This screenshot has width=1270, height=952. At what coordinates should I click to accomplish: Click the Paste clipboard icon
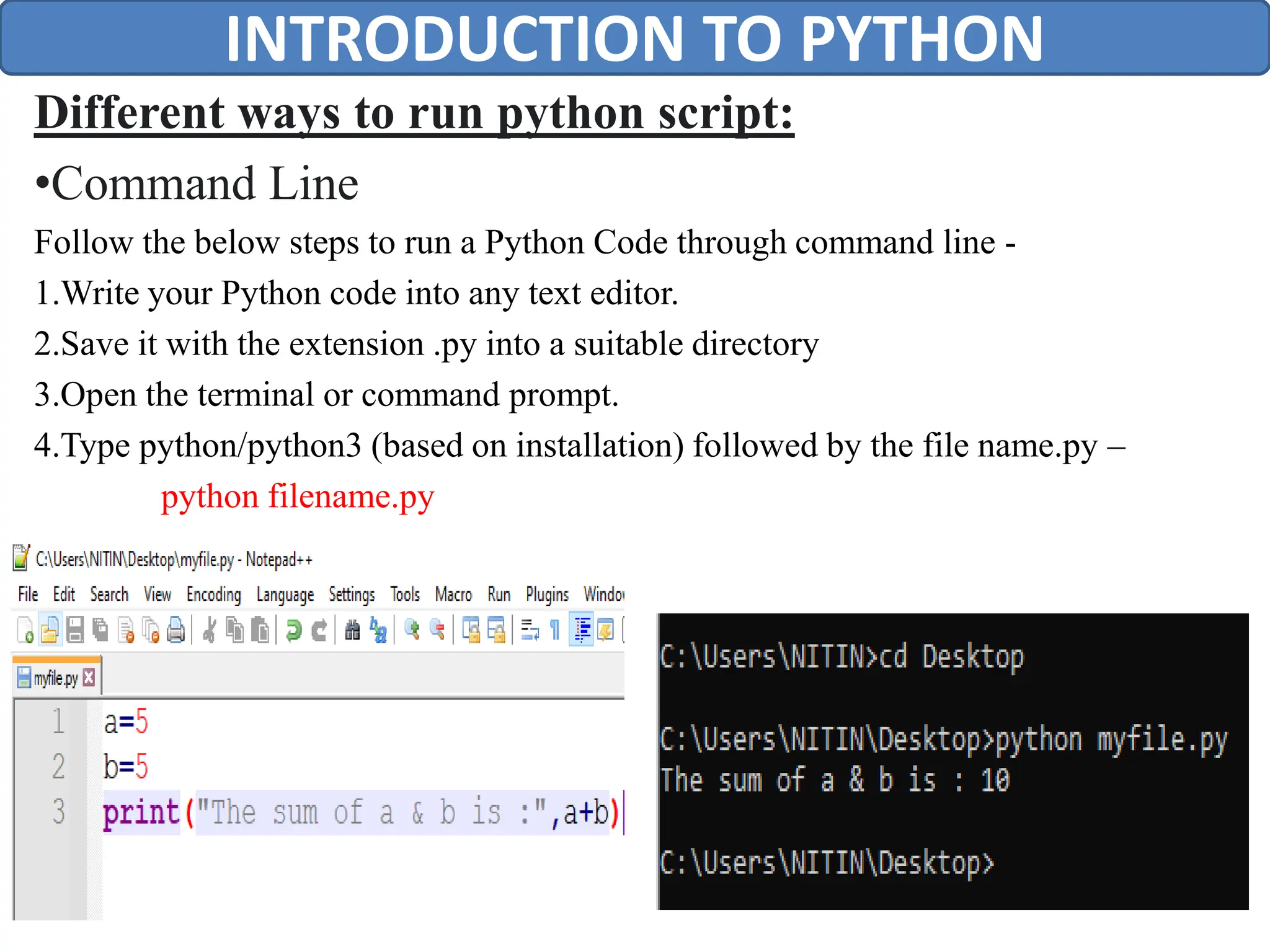260,630
